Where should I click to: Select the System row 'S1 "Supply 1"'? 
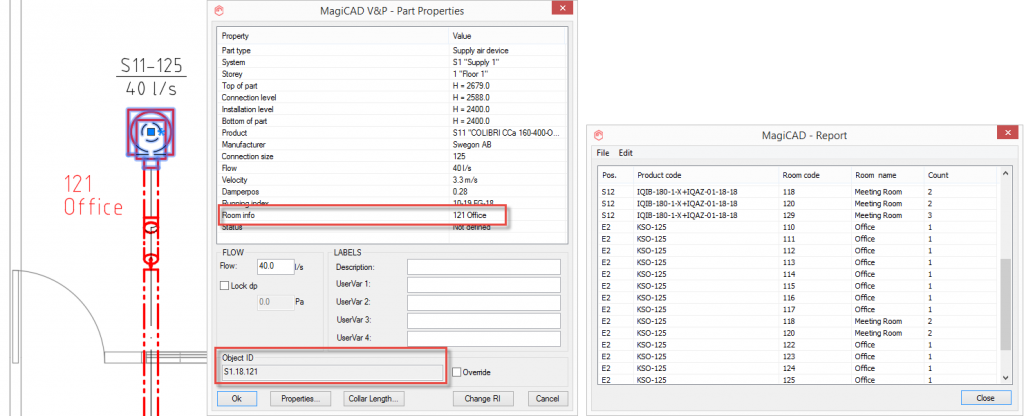392,62
